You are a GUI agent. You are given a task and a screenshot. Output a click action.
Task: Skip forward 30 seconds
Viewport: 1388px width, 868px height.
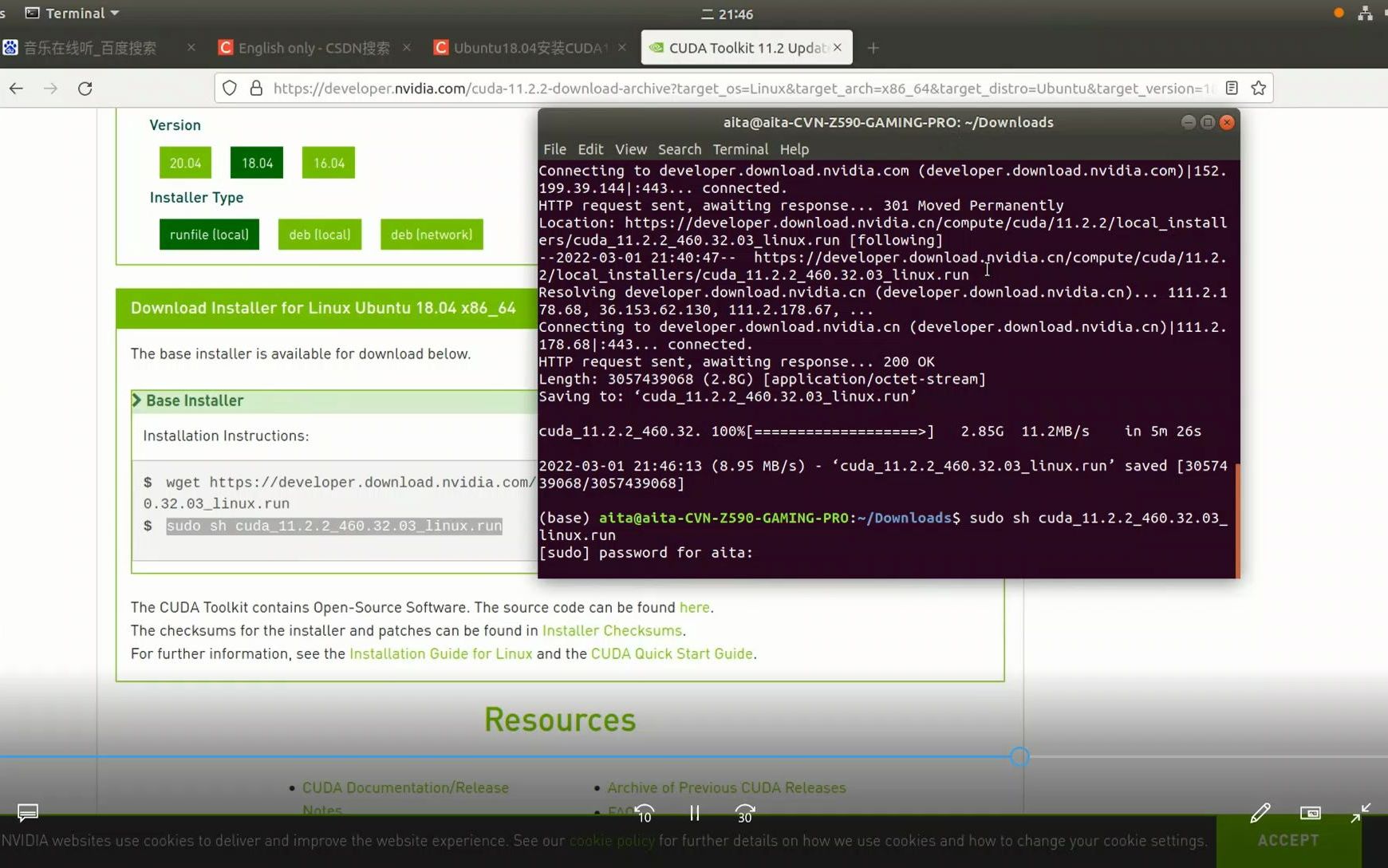745,814
